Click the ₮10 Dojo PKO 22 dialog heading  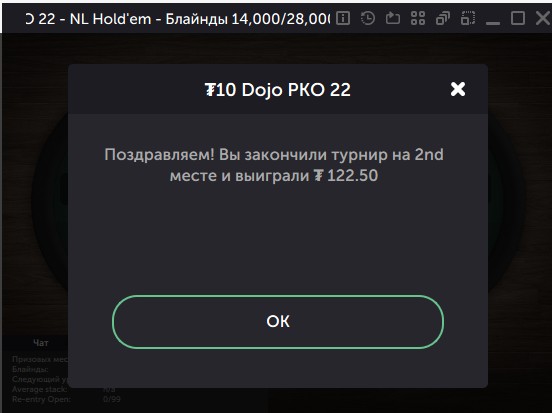click(x=278, y=90)
